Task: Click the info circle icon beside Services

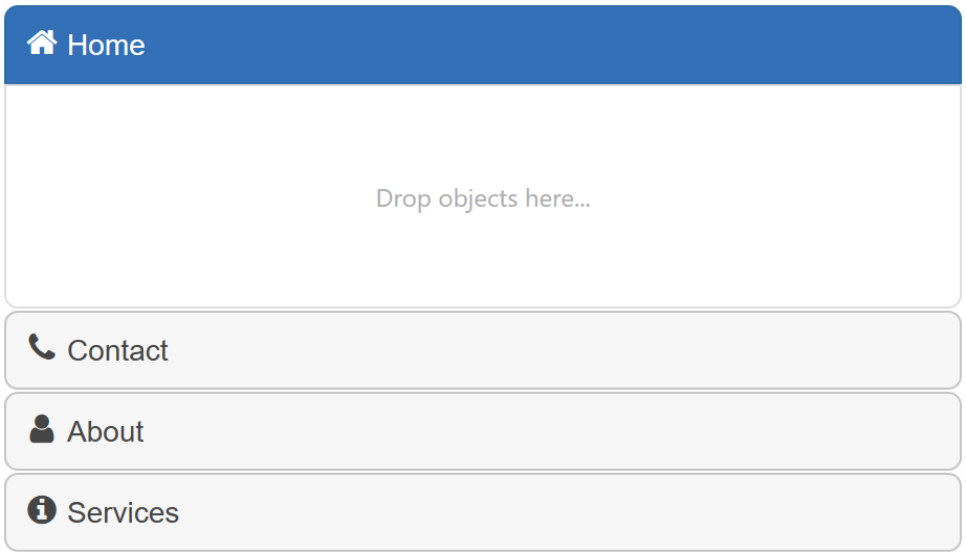Action: [42, 510]
